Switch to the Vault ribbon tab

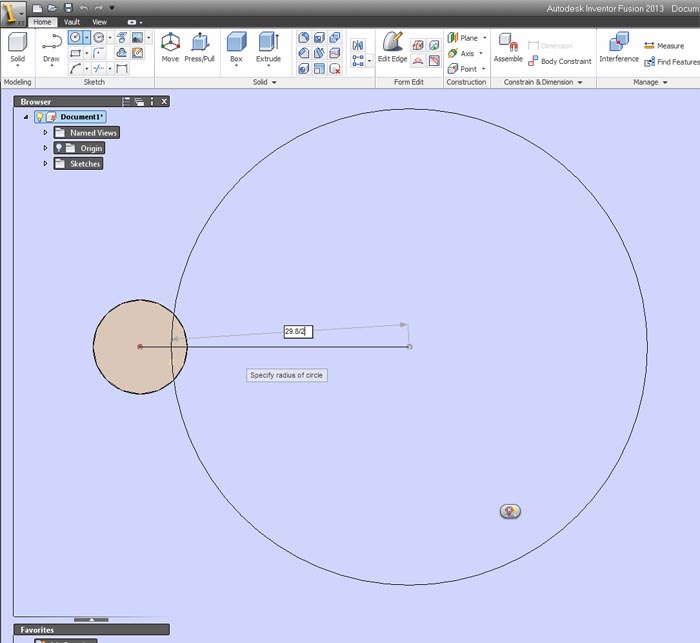click(x=71, y=22)
